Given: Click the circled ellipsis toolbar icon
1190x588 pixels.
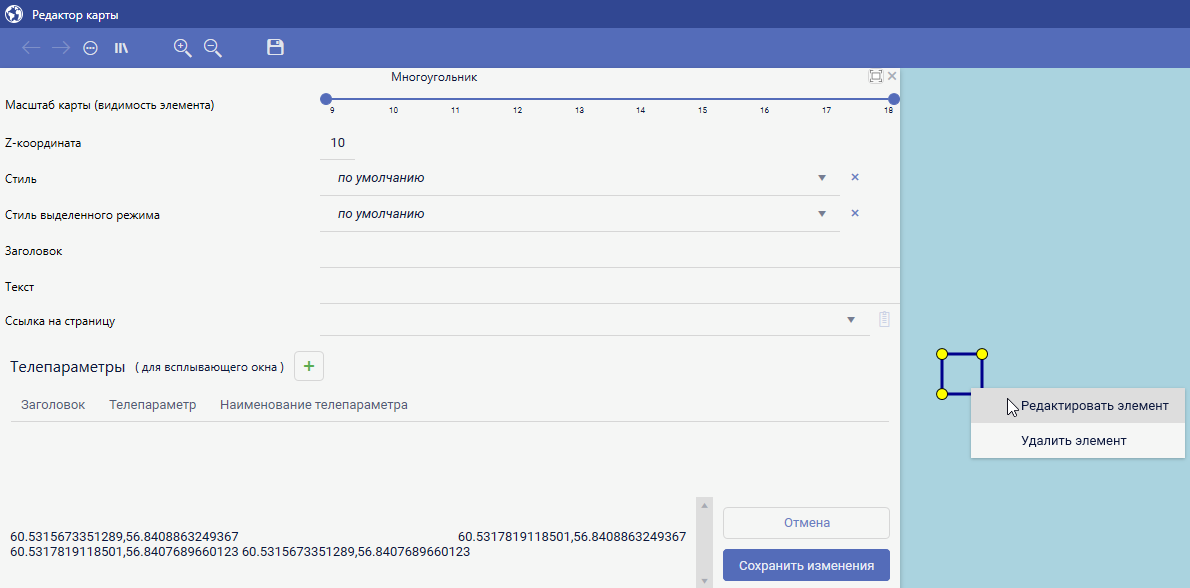Looking at the screenshot, I should [90, 48].
